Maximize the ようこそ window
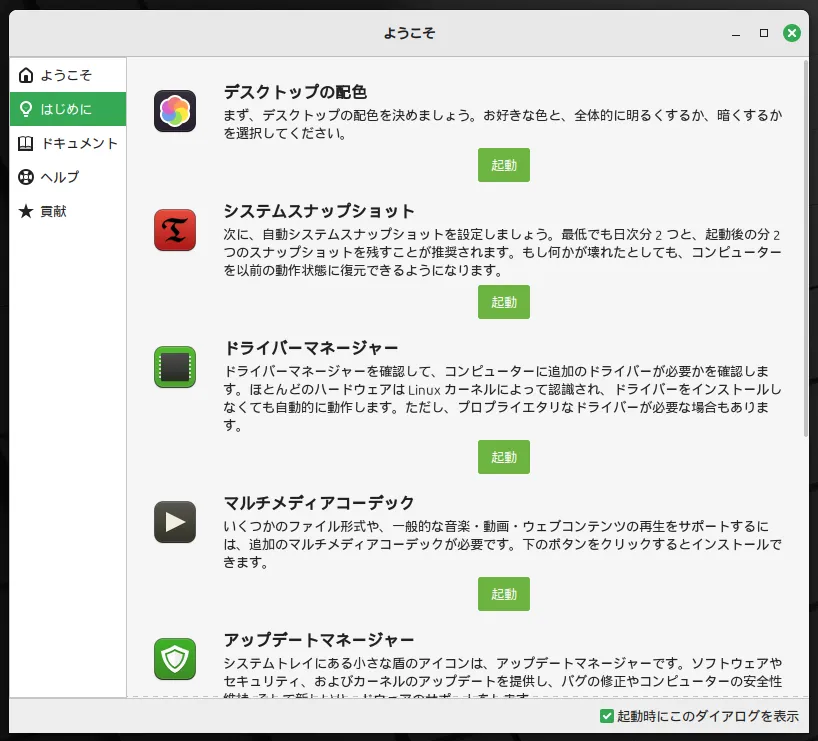818x741 pixels. tap(764, 33)
